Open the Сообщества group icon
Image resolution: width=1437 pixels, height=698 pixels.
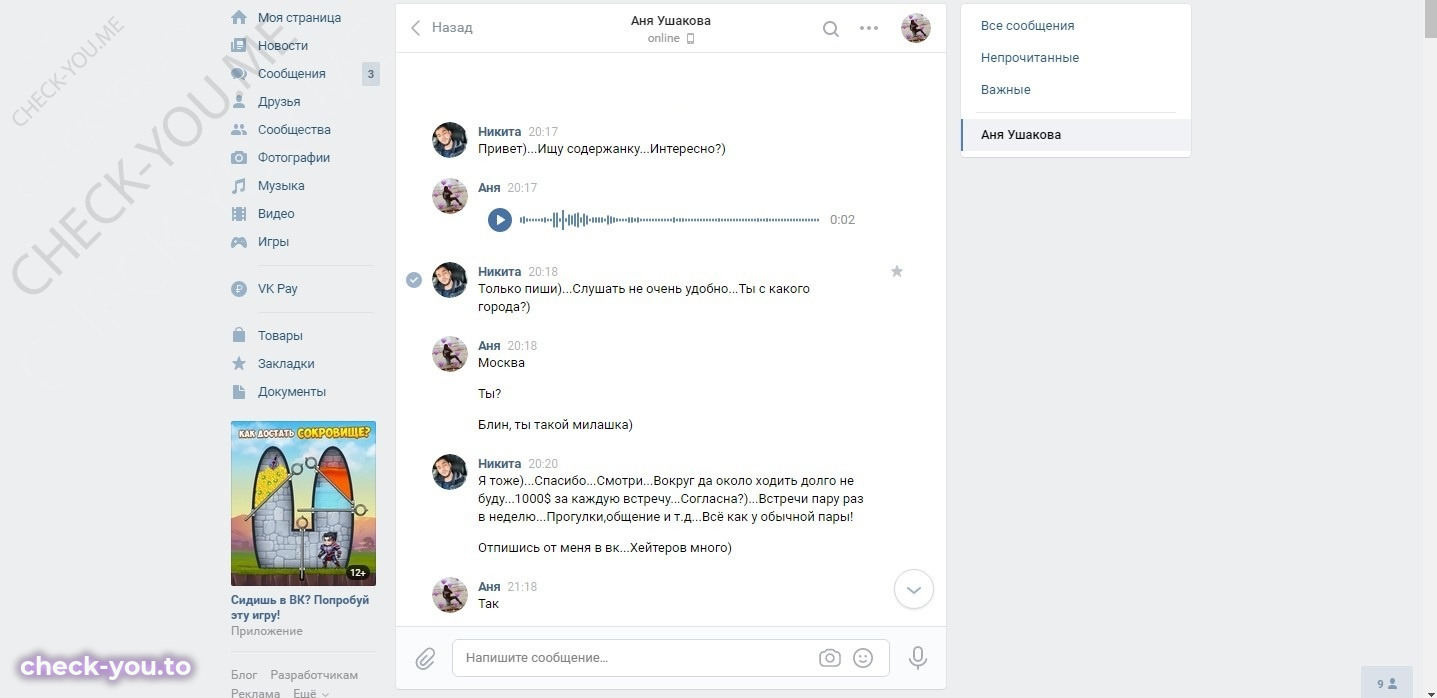[239, 129]
